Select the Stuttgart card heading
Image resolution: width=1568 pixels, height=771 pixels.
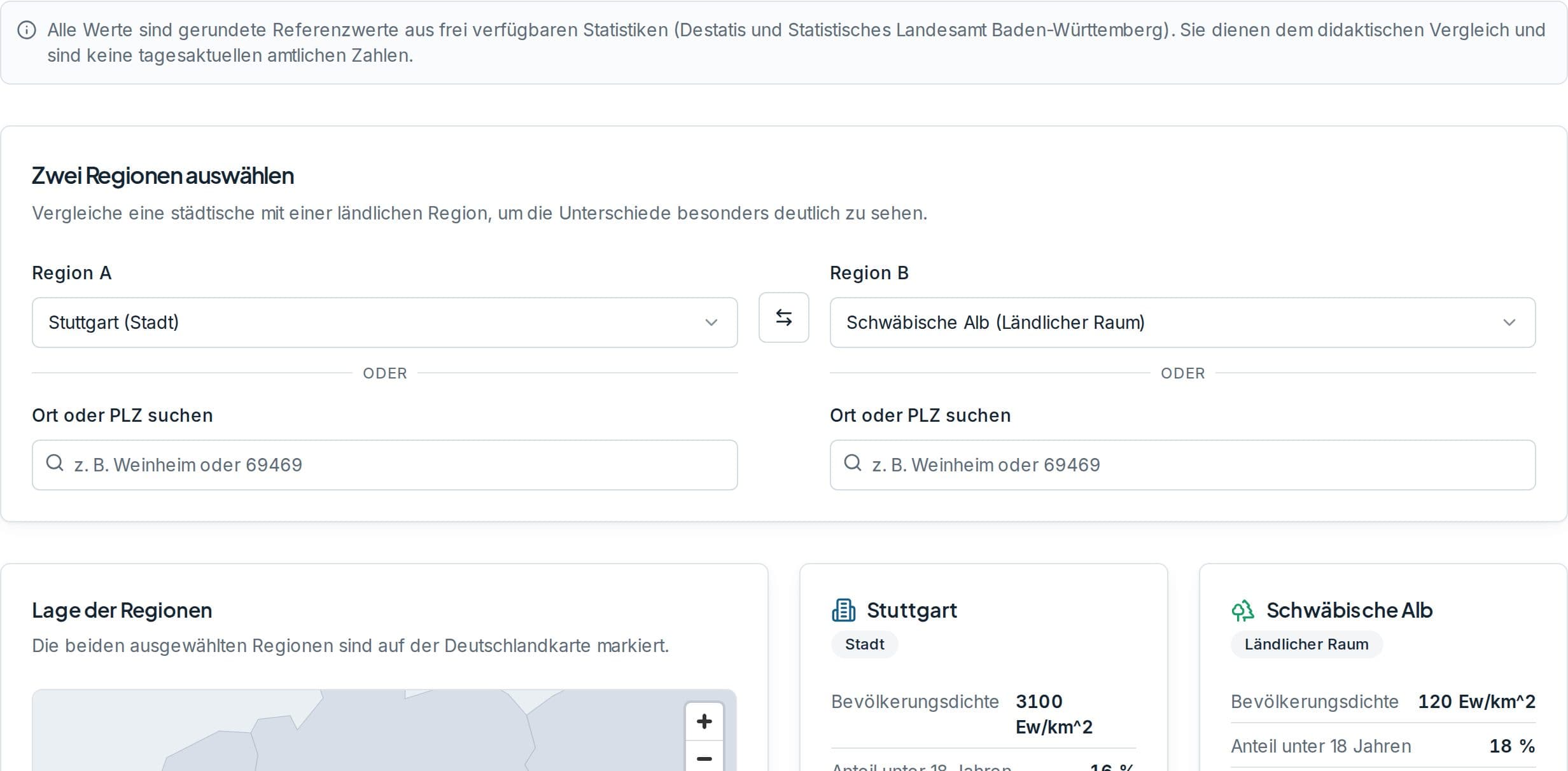[x=912, y=611]
